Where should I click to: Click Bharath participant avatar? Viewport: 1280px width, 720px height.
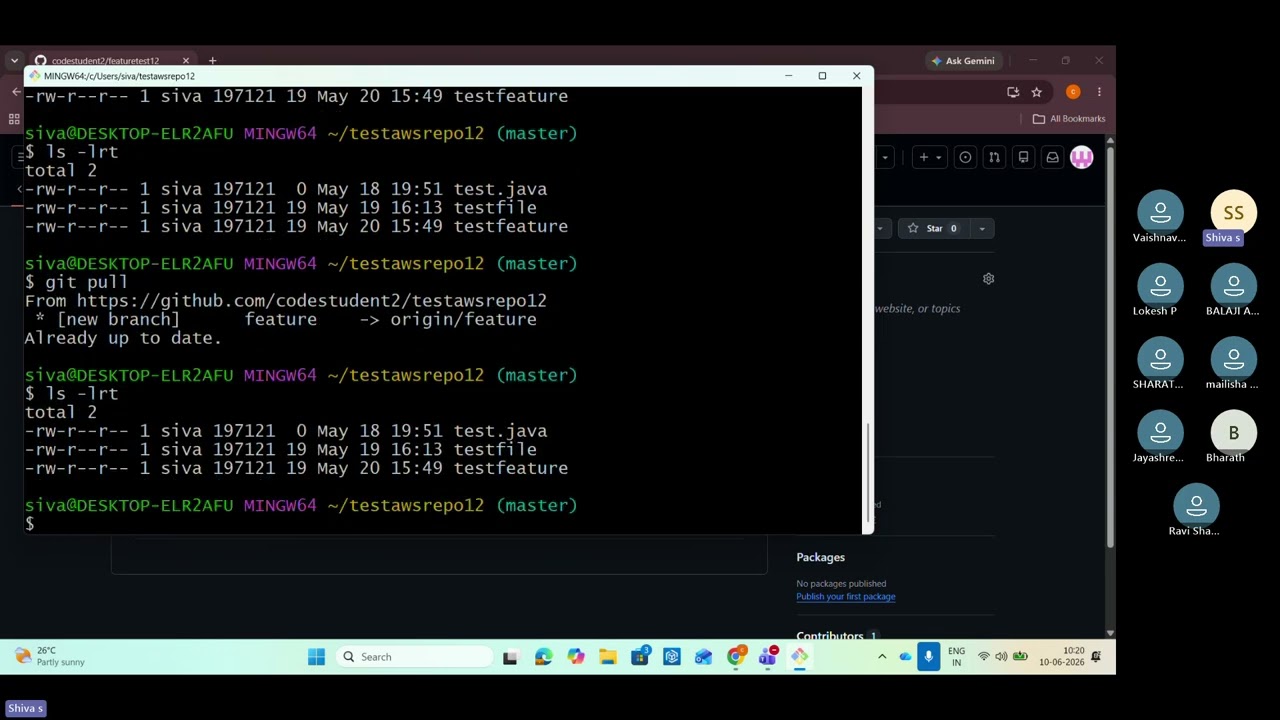[1233, 433]
